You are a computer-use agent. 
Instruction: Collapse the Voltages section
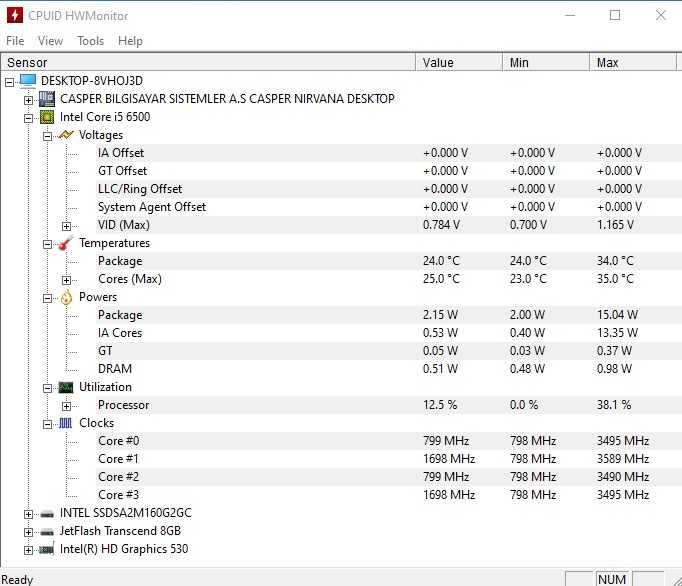point(47,136)
